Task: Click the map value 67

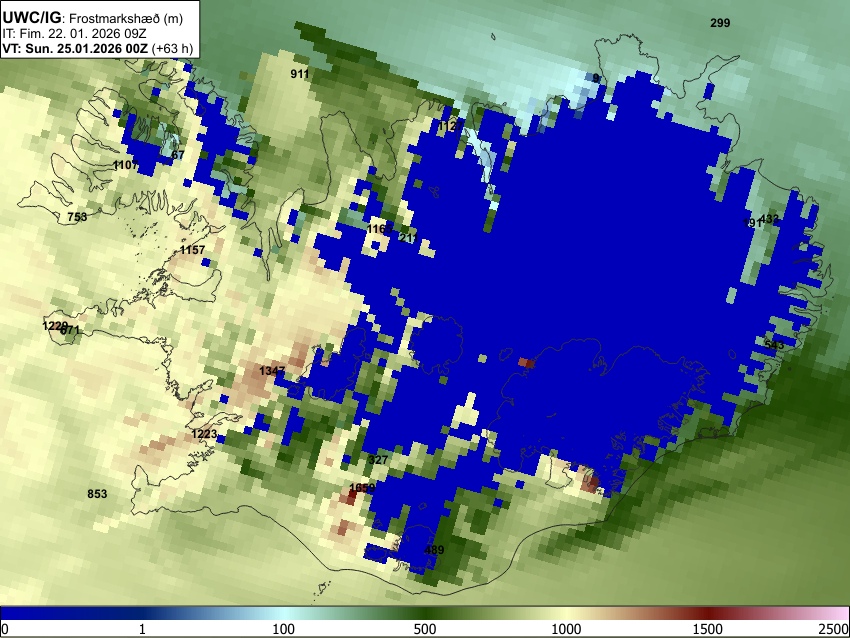Action: 178,155
